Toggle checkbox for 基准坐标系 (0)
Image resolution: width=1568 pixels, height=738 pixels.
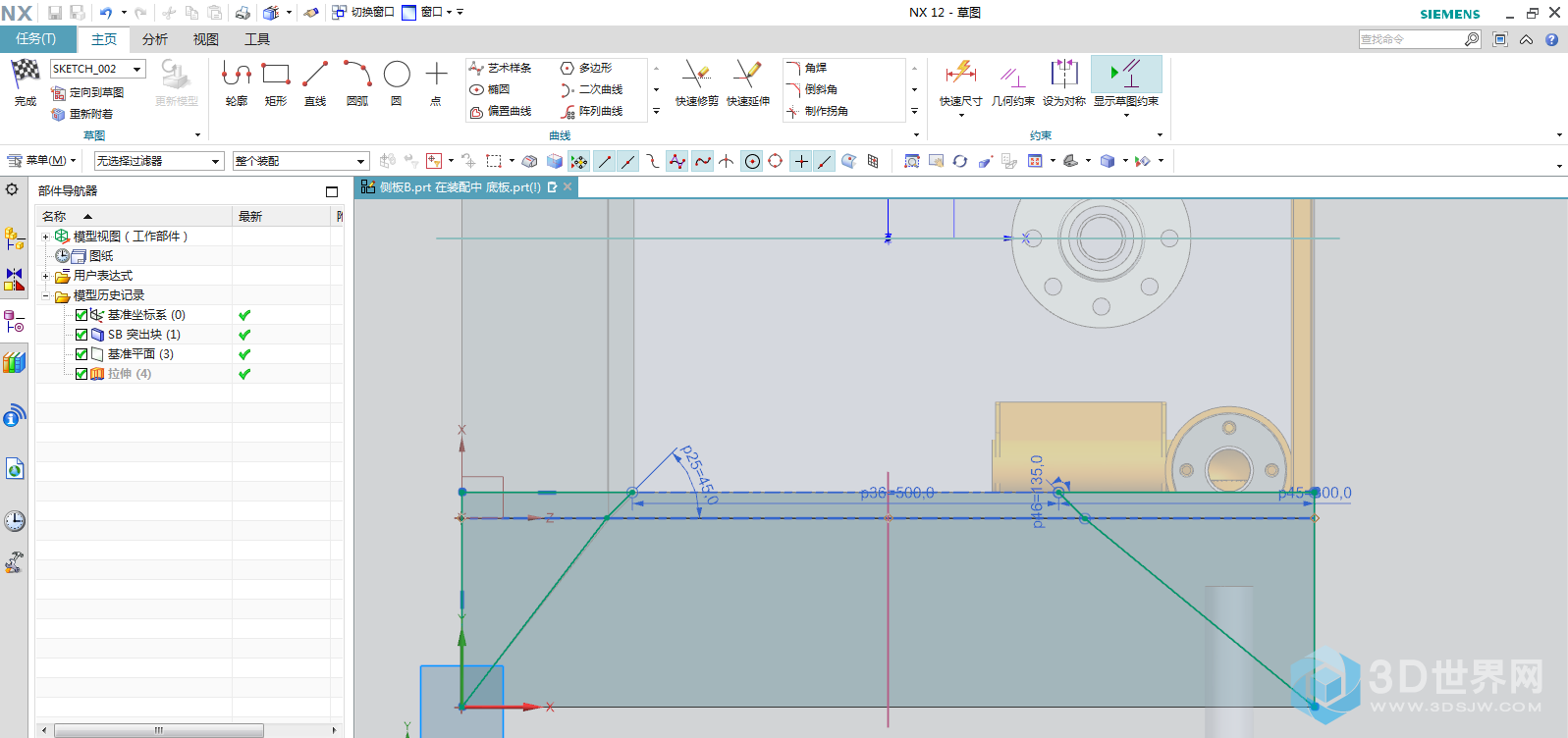point(81,315)
